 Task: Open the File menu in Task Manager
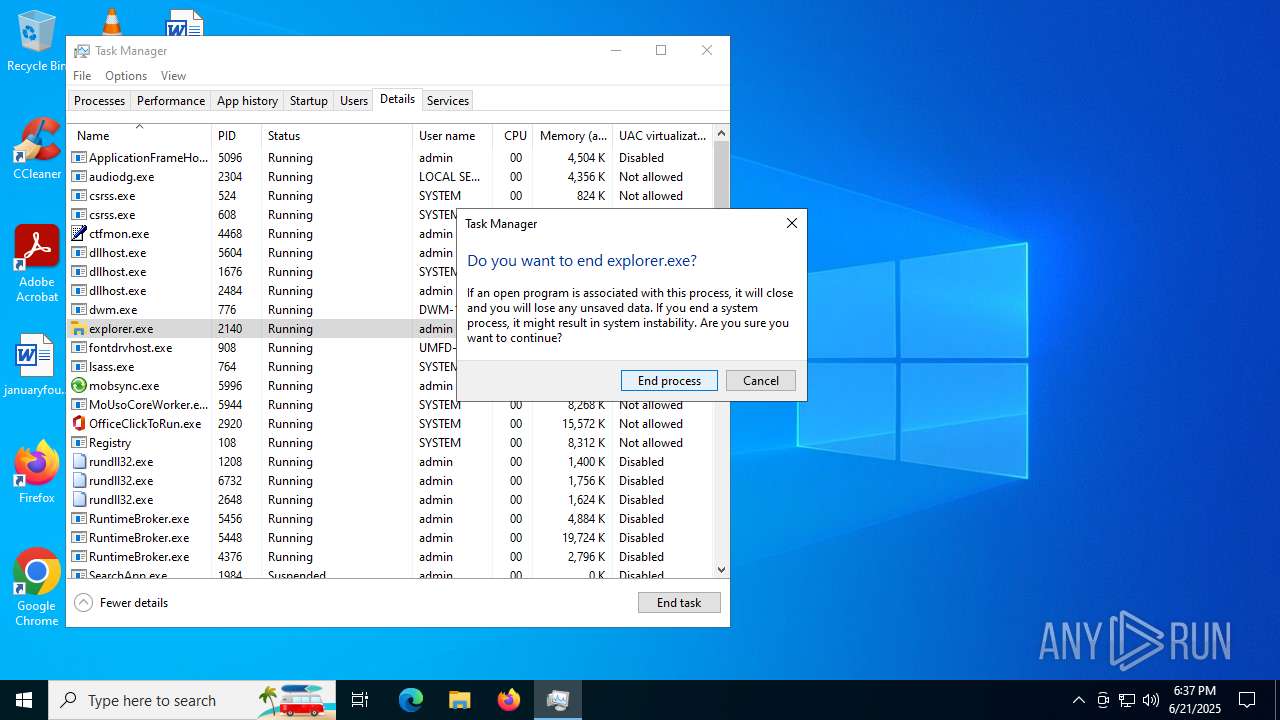(x=82, y=76)
